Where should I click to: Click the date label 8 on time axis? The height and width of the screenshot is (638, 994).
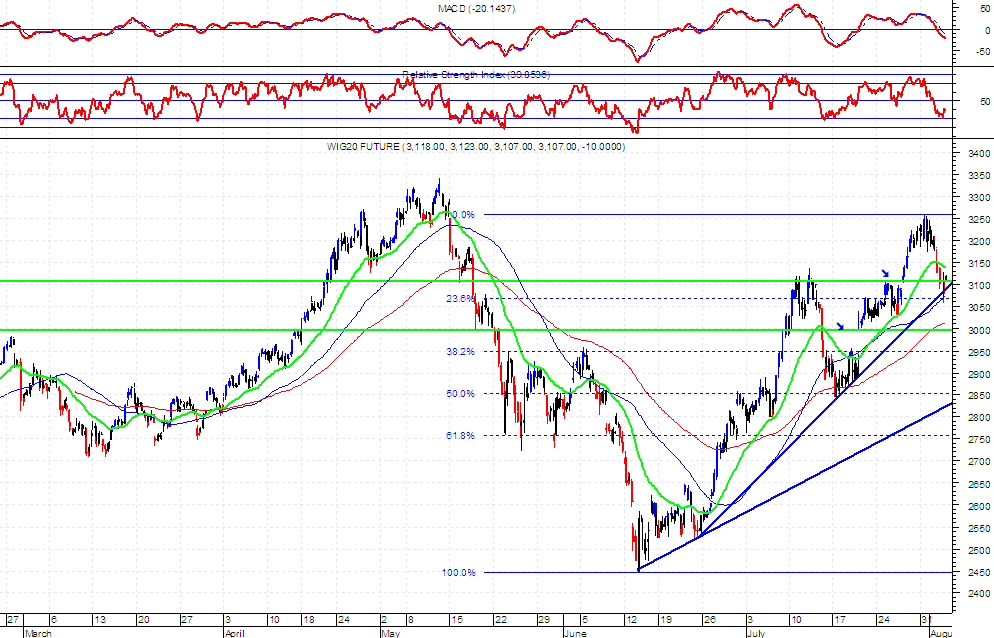[410, 620]
